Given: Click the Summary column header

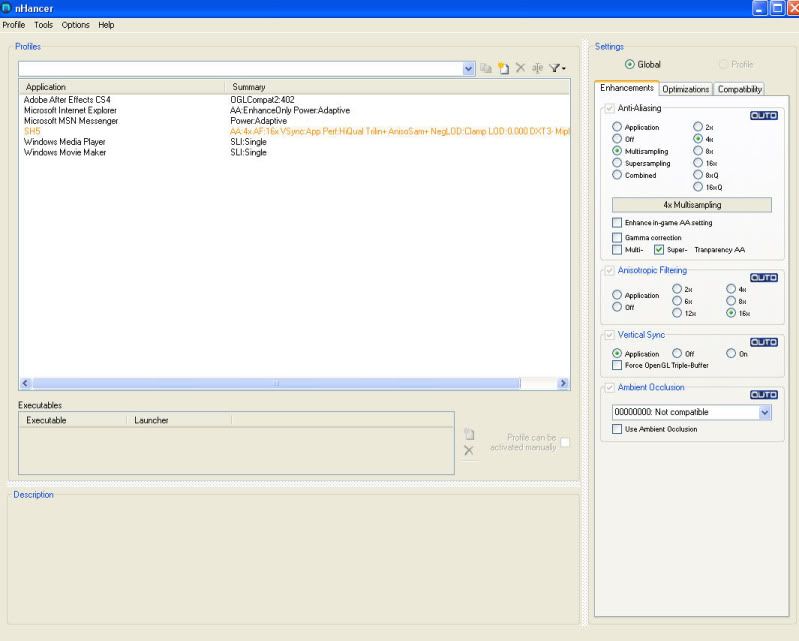Looking at the screenshot, I should coord(397,87).
